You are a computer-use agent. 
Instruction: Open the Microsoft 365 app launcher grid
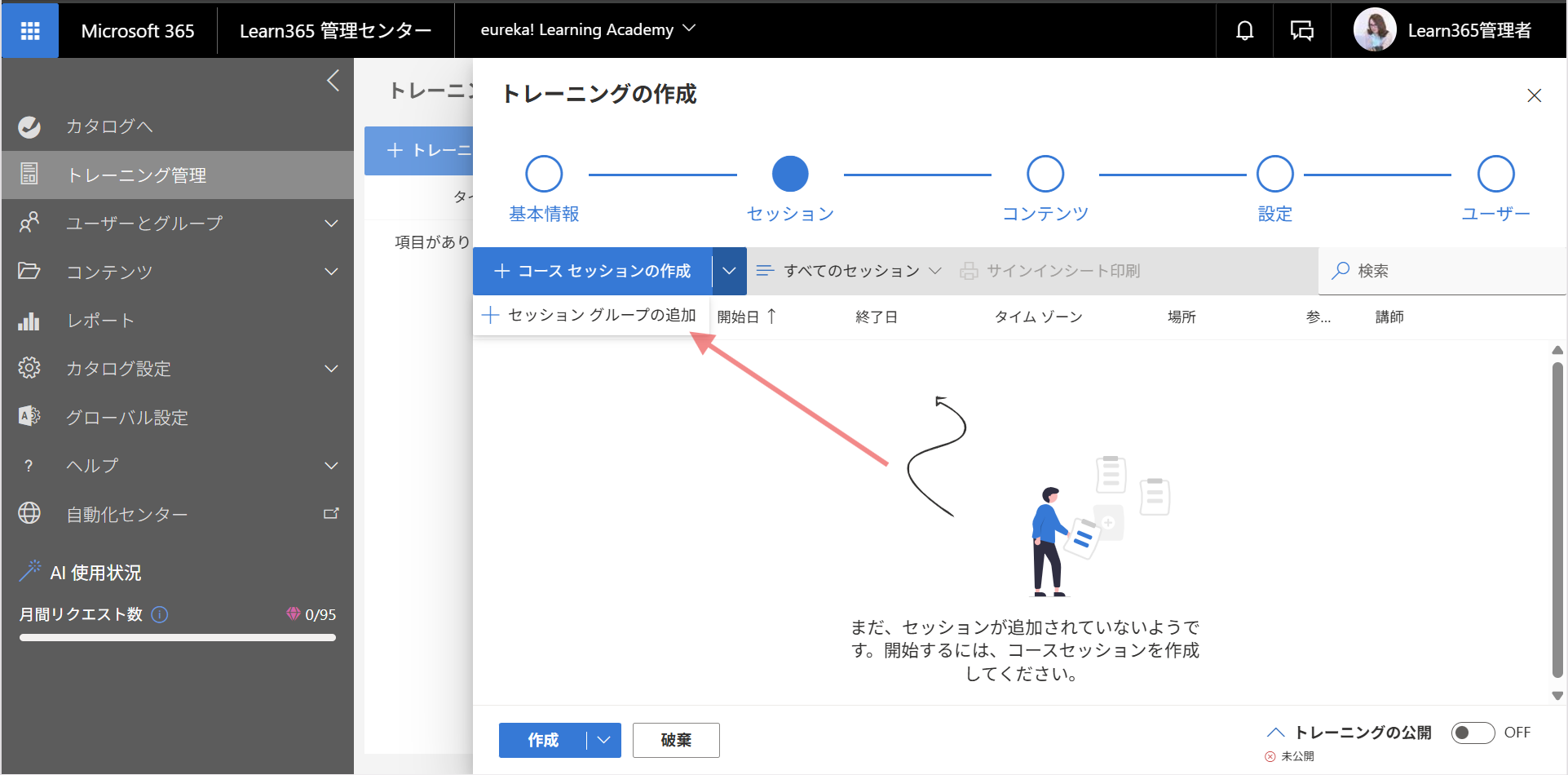pos(30,30)
